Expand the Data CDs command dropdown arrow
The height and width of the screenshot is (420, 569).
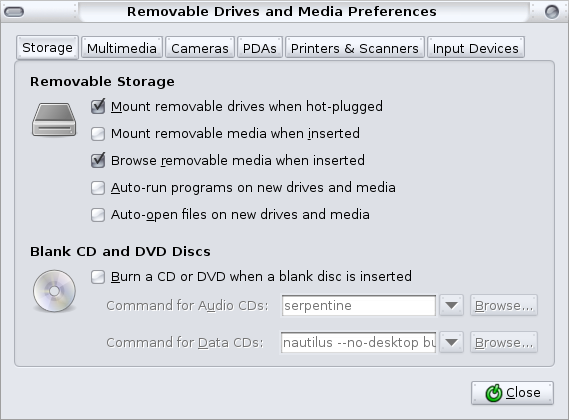pyautogui.click(x=451, y=342)
